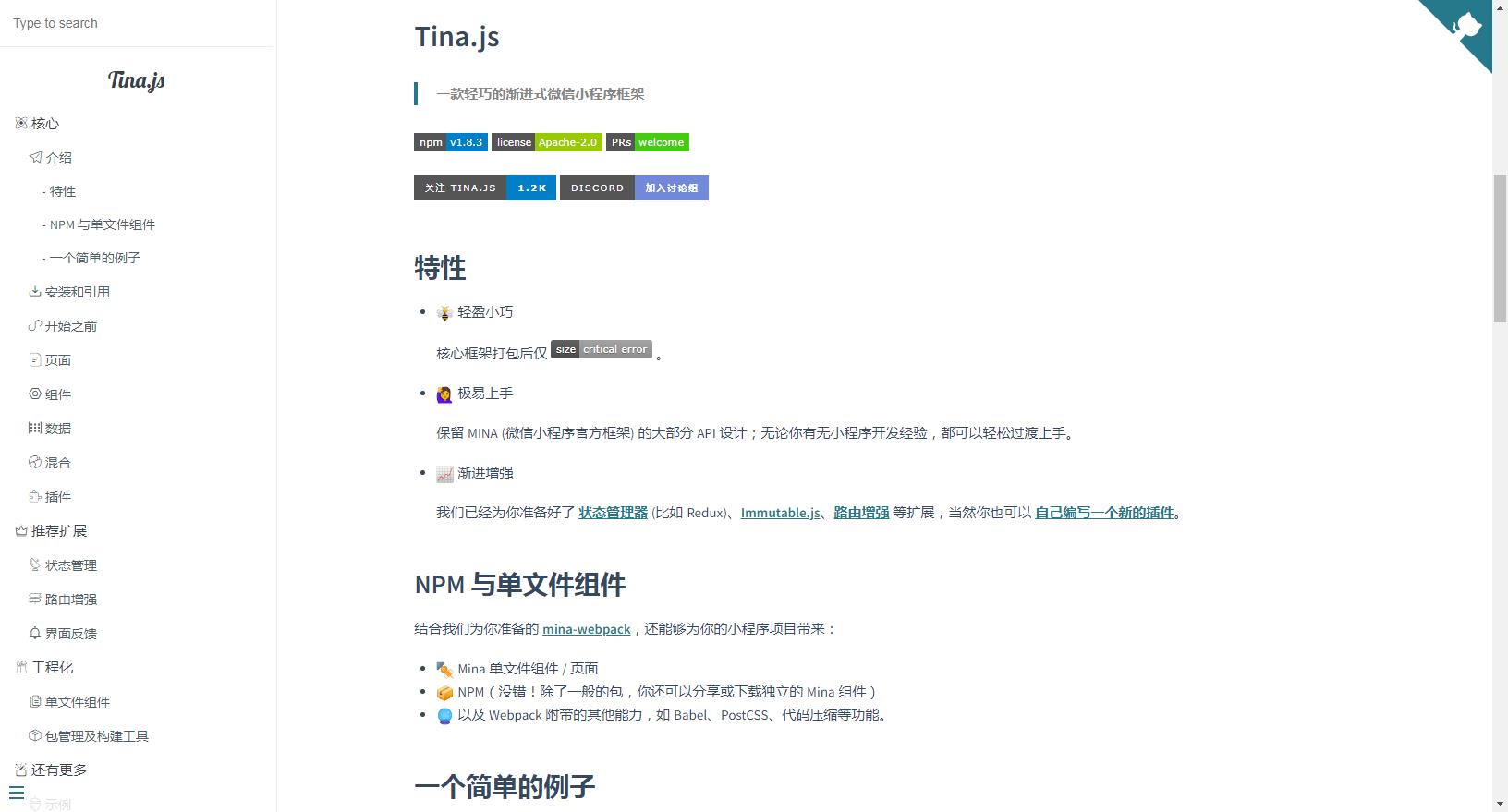1508x812 pixels.
Task: Click the Tina.js main page heading
Action: click(457, 36)
